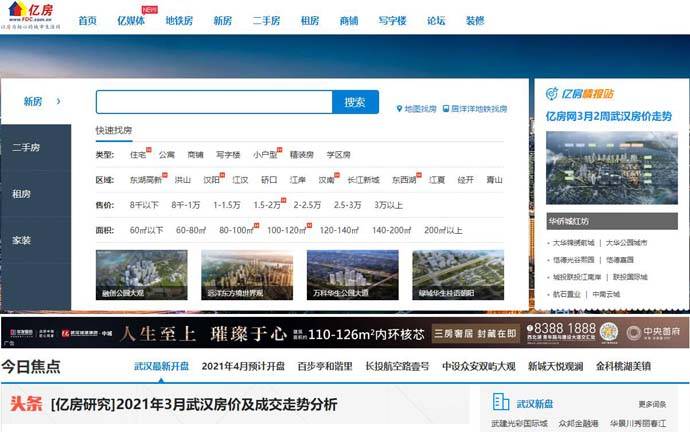Image resolution: width=690 pixels, height=432 pixels.
Task: Click the 航石置业 link
Action: coord(567,294)
